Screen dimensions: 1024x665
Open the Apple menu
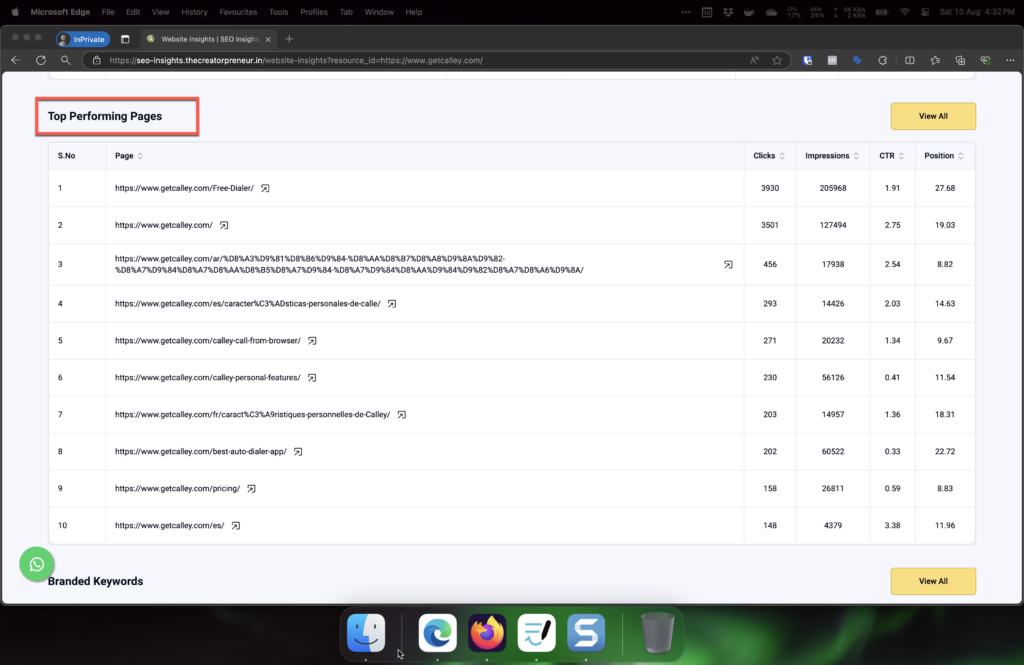[15, 12]
